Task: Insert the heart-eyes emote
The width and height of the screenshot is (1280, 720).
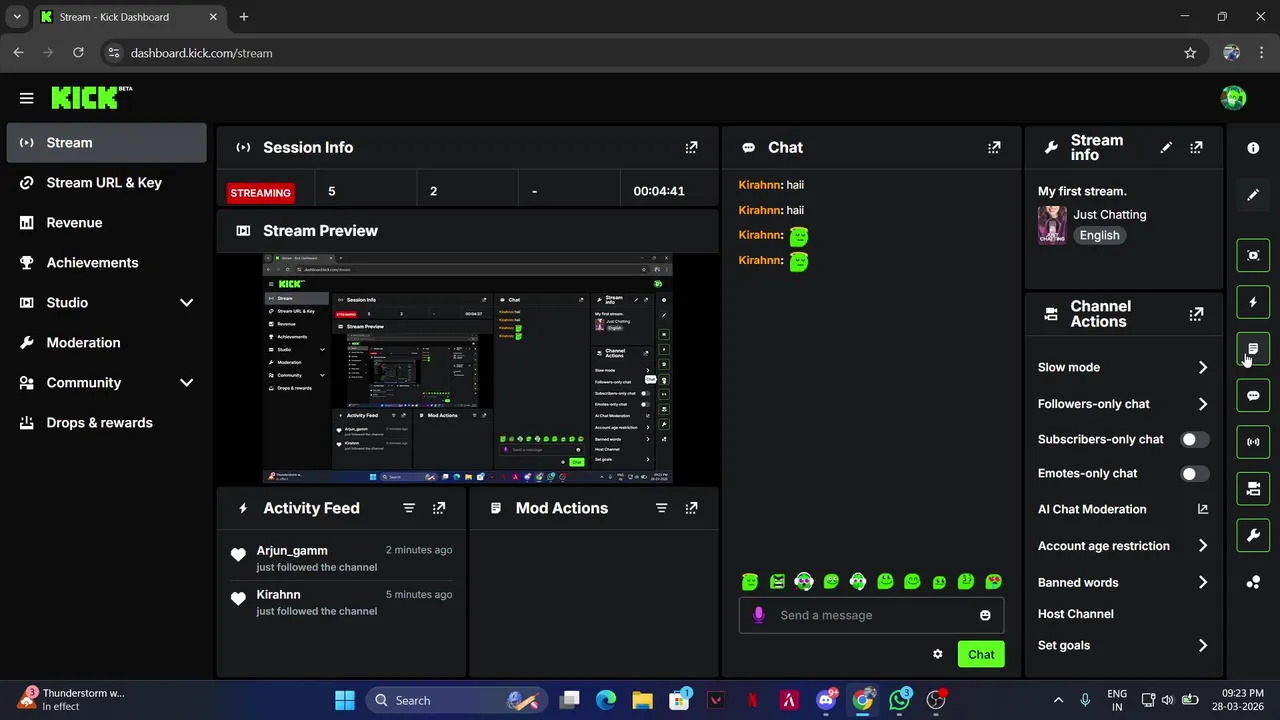Action: pyautogui.click(x=993, y=581)
